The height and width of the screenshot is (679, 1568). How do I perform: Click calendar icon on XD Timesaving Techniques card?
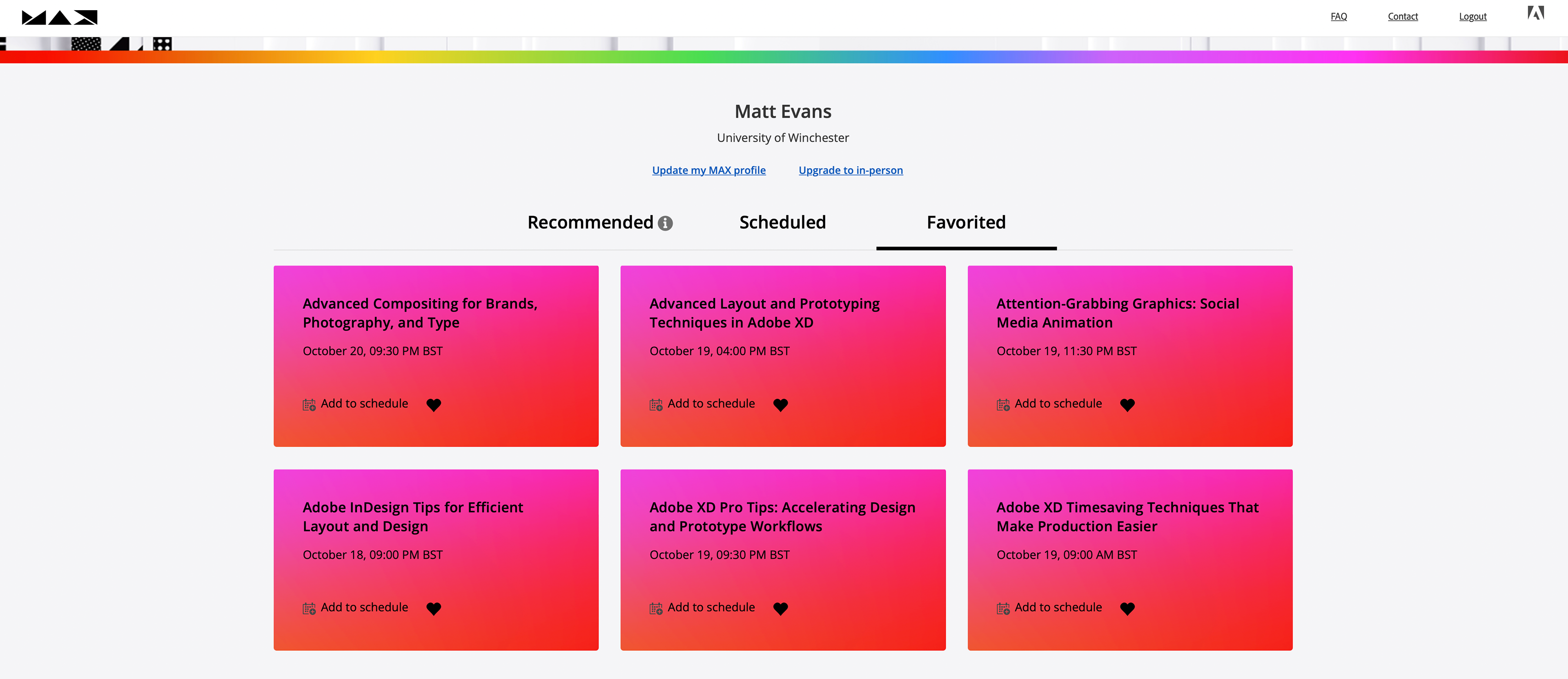click(x=1003, y=608)
